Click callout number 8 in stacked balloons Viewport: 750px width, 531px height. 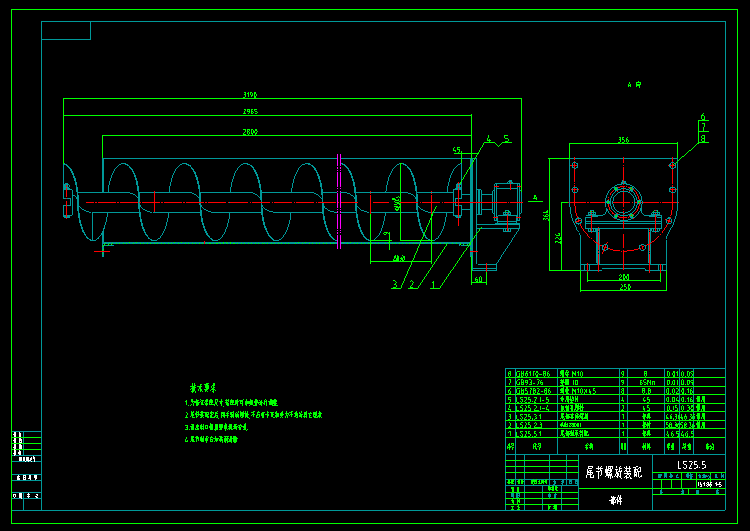coord(703,138)
